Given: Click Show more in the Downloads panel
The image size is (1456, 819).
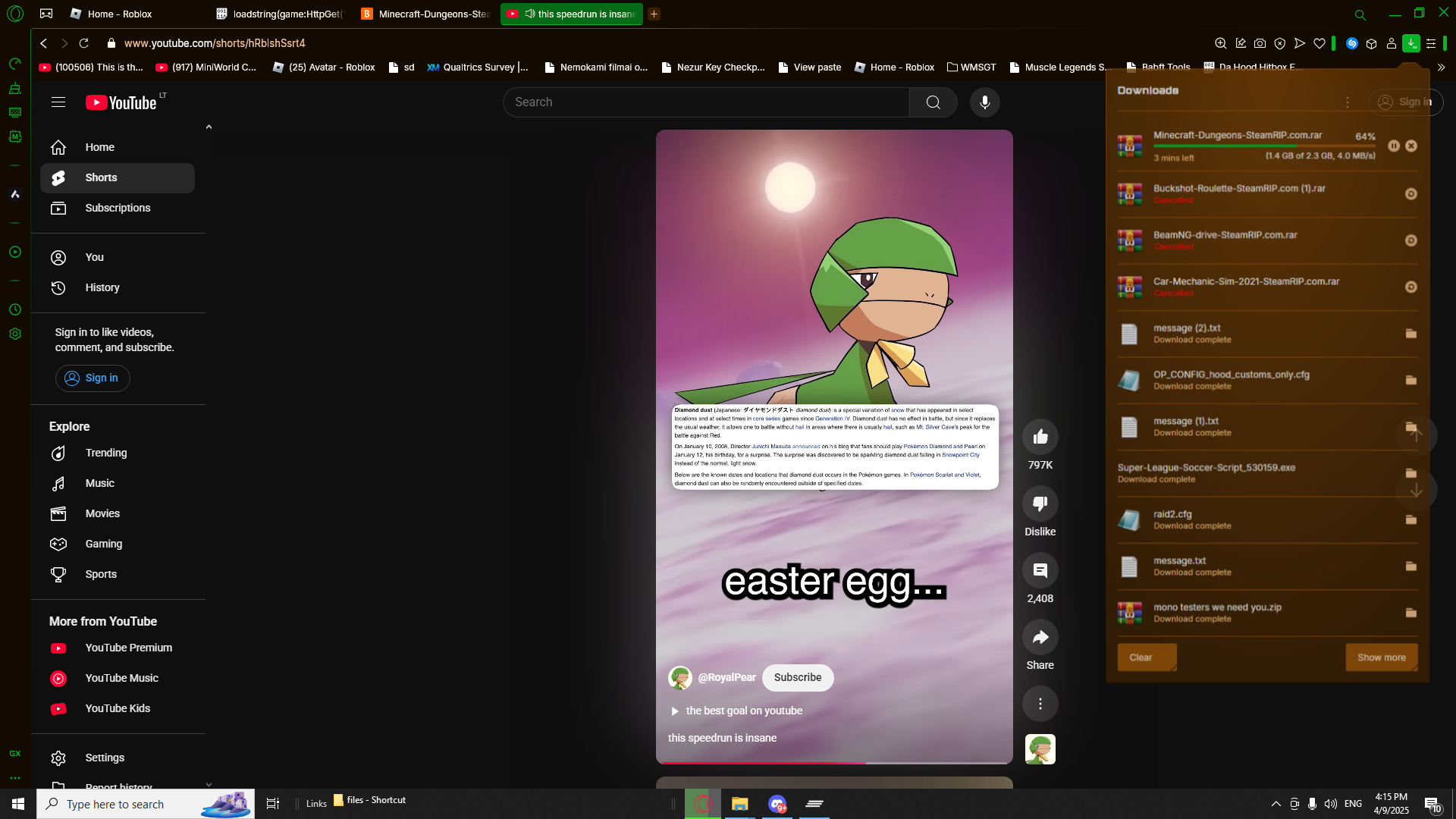Looking at the screenshot, I should (1381, 657).
